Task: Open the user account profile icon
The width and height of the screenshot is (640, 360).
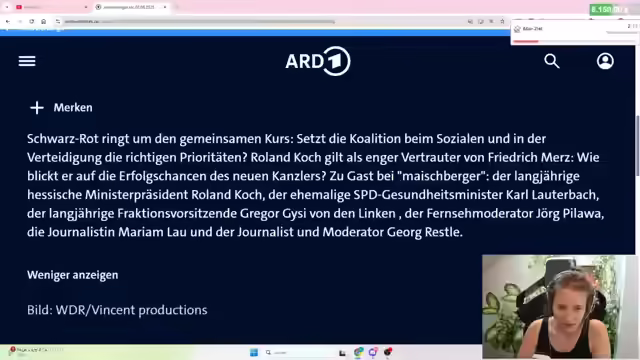Action: click(x=605, y=61)
